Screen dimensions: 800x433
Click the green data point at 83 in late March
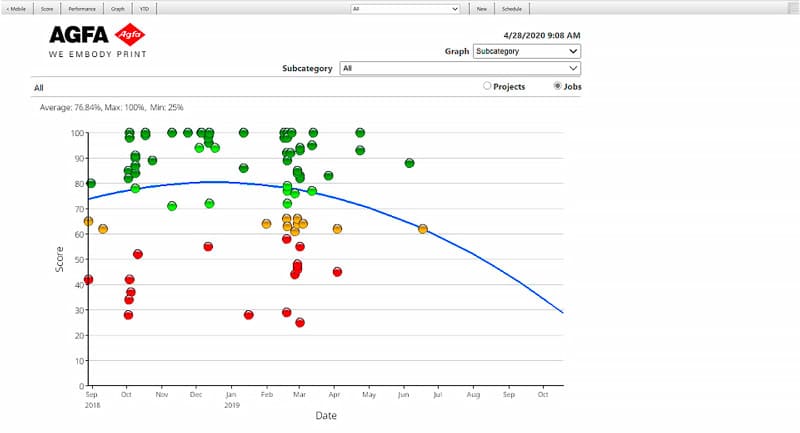click(329, 175)
